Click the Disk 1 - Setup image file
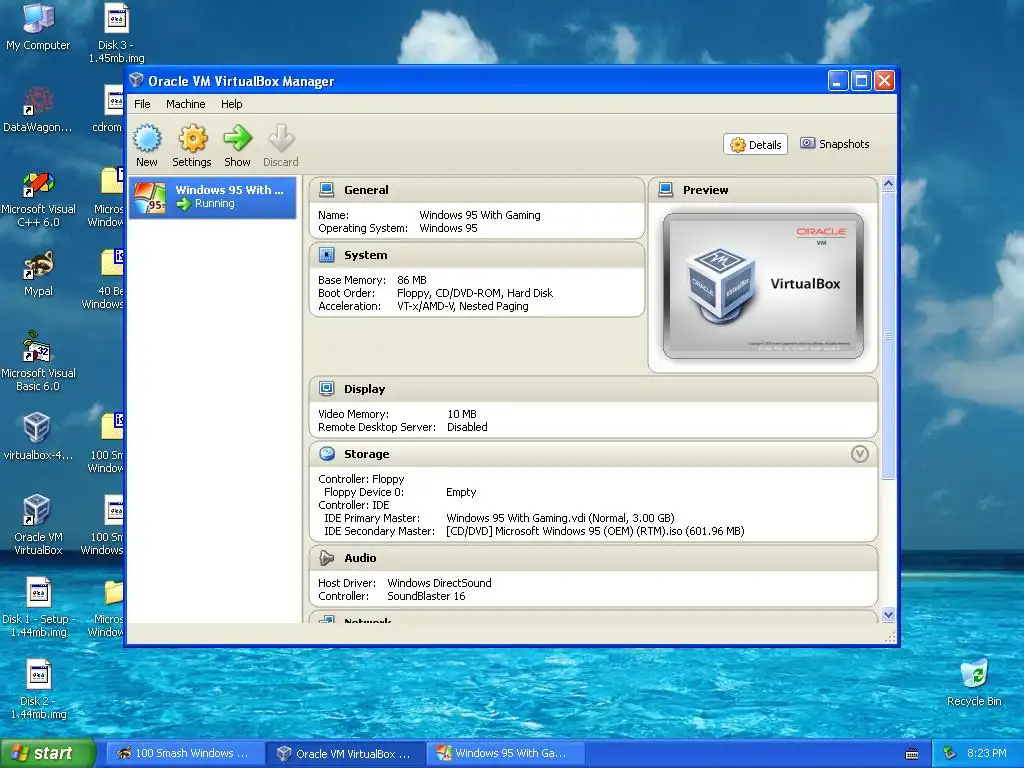Screen dimensions: 1024x768 click(39, 607)
